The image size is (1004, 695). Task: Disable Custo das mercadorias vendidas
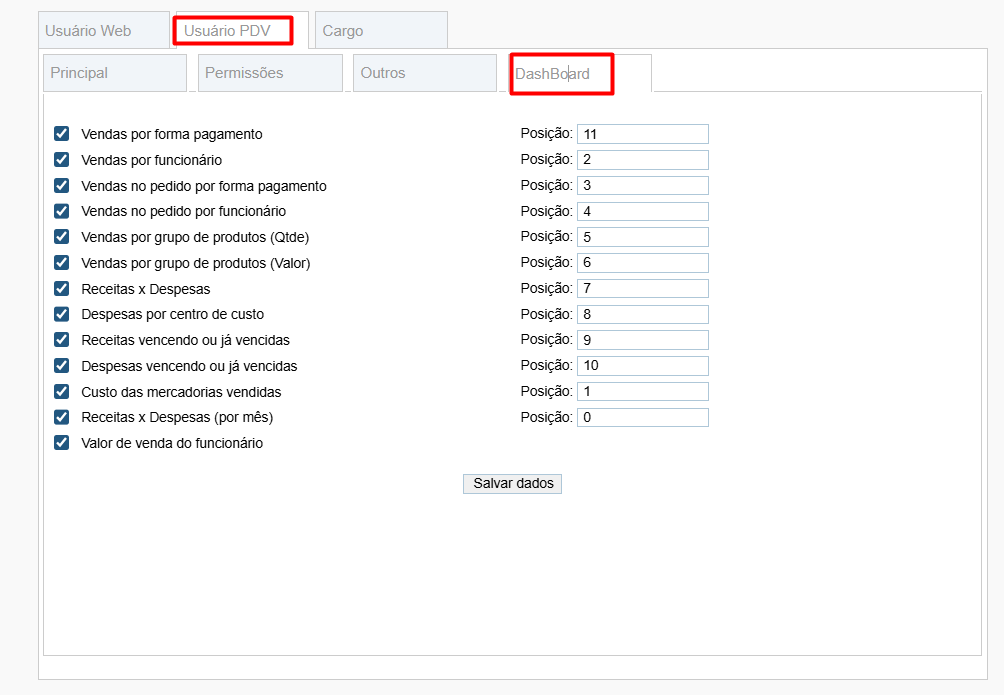point(61,391)
